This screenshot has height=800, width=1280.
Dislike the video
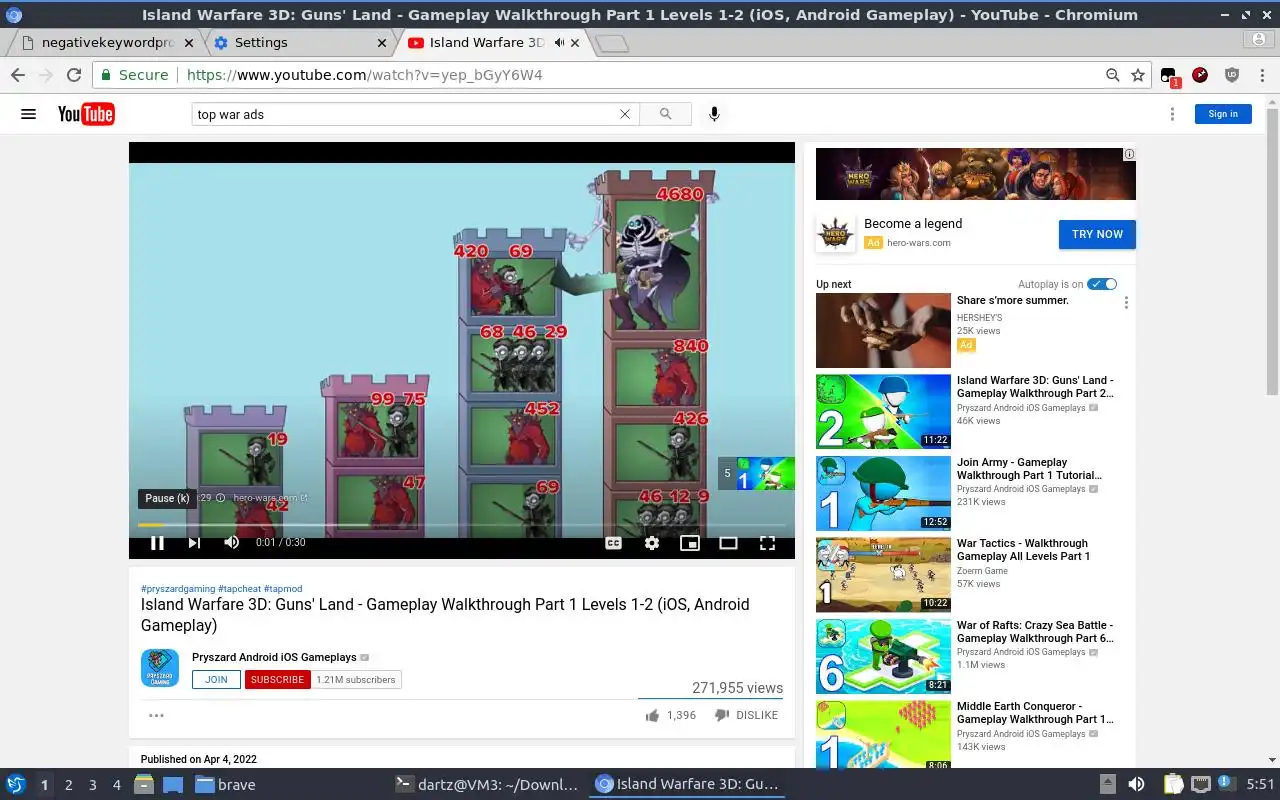point(722,715)
